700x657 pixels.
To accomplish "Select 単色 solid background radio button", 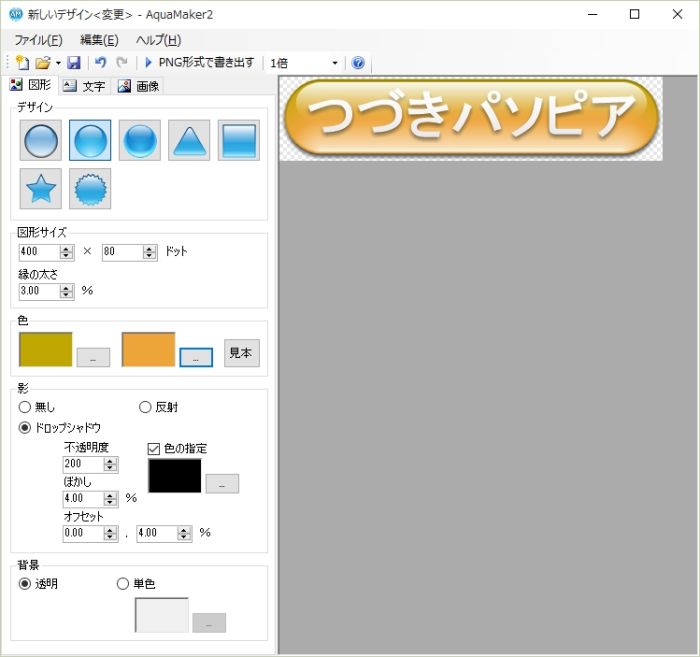I will 124,584.
